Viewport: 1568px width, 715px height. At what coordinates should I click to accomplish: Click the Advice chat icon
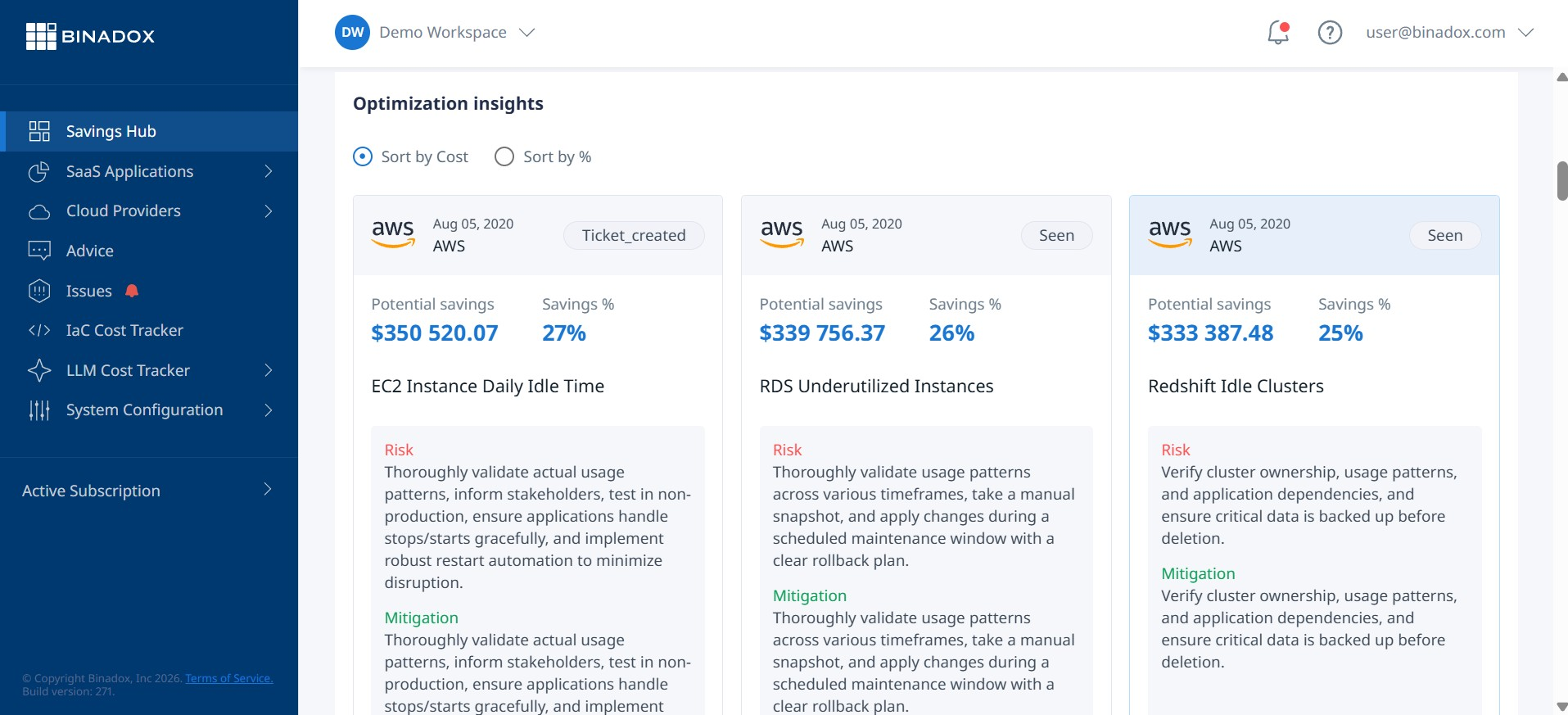tap(39, 251)
